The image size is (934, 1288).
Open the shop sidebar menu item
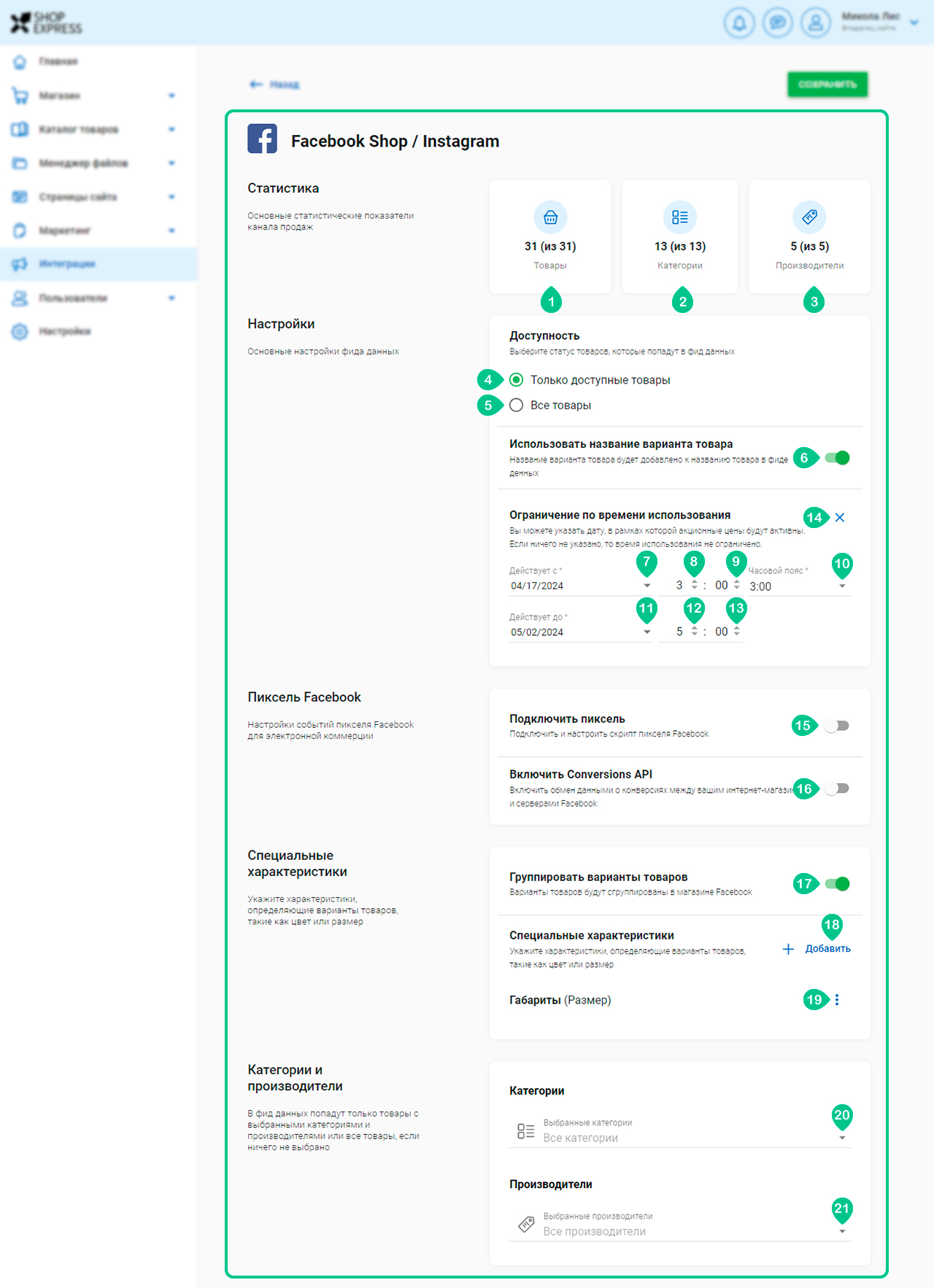(99, 96)
